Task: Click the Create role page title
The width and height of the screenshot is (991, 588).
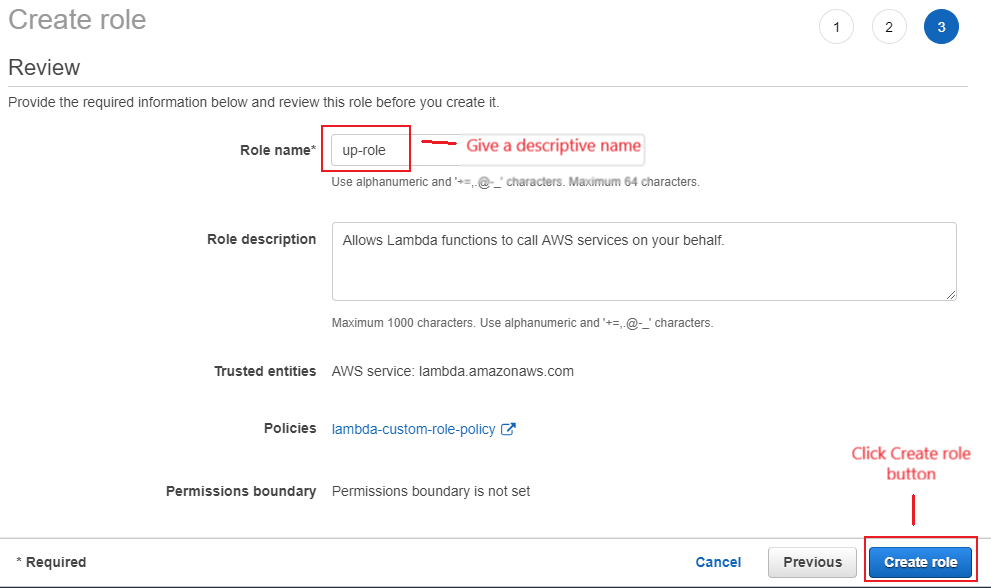Action: [76, 20]
